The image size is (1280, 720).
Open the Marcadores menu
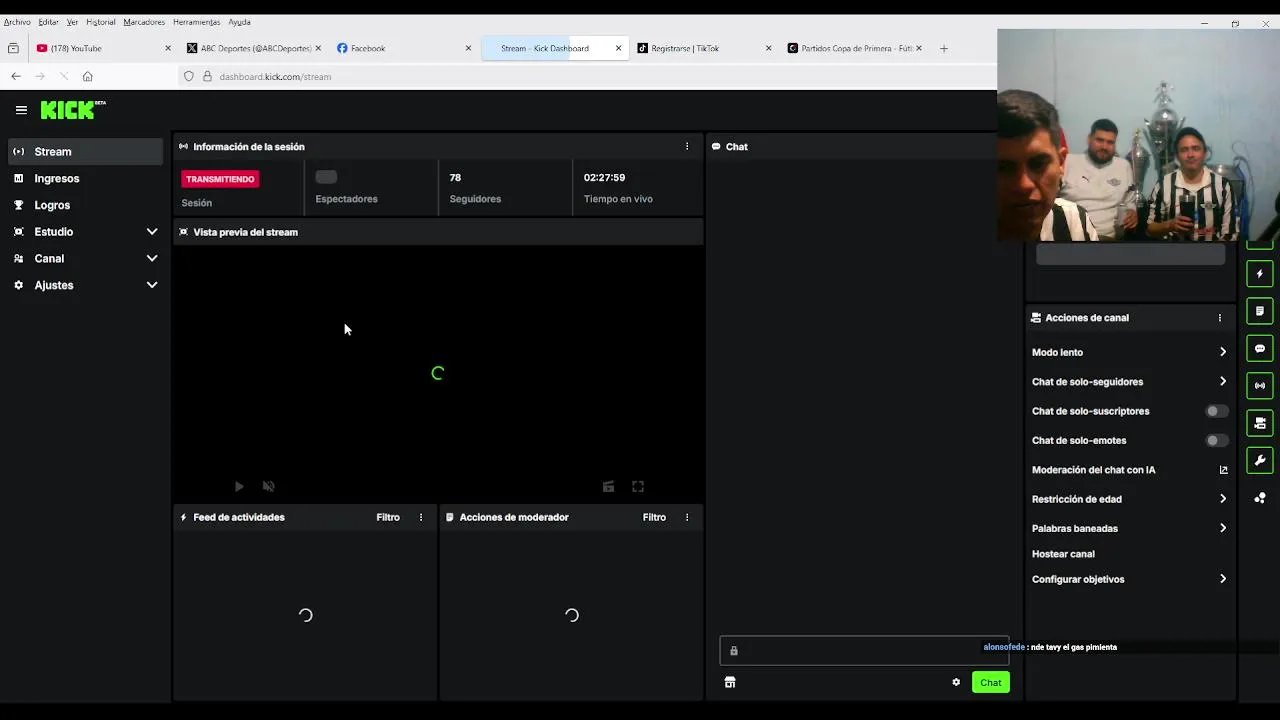click(x=144, y=22)
